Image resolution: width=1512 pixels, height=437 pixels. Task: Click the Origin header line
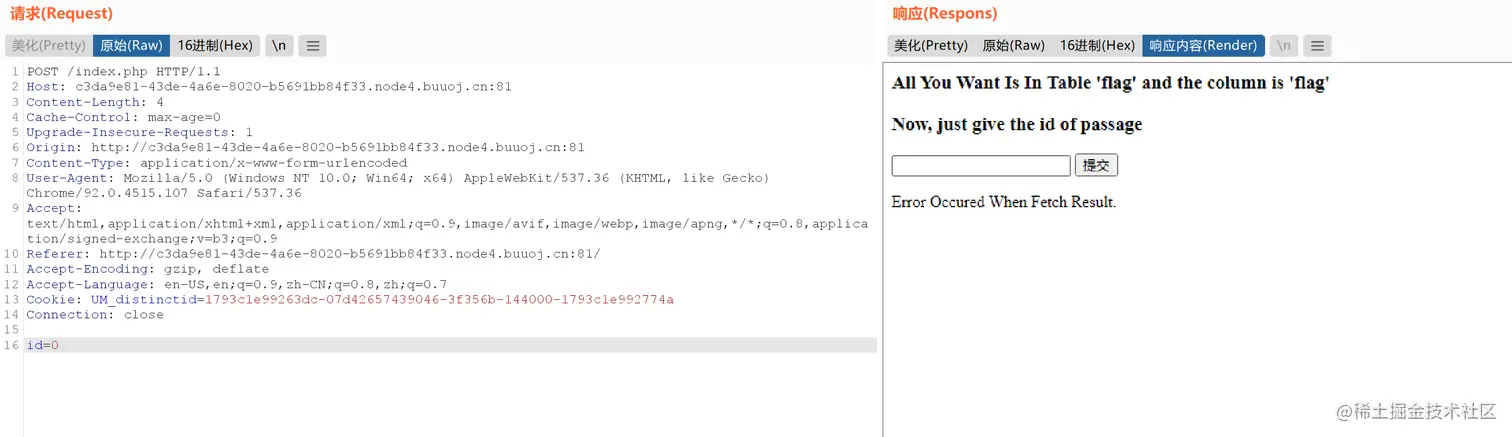click(306, 147)
